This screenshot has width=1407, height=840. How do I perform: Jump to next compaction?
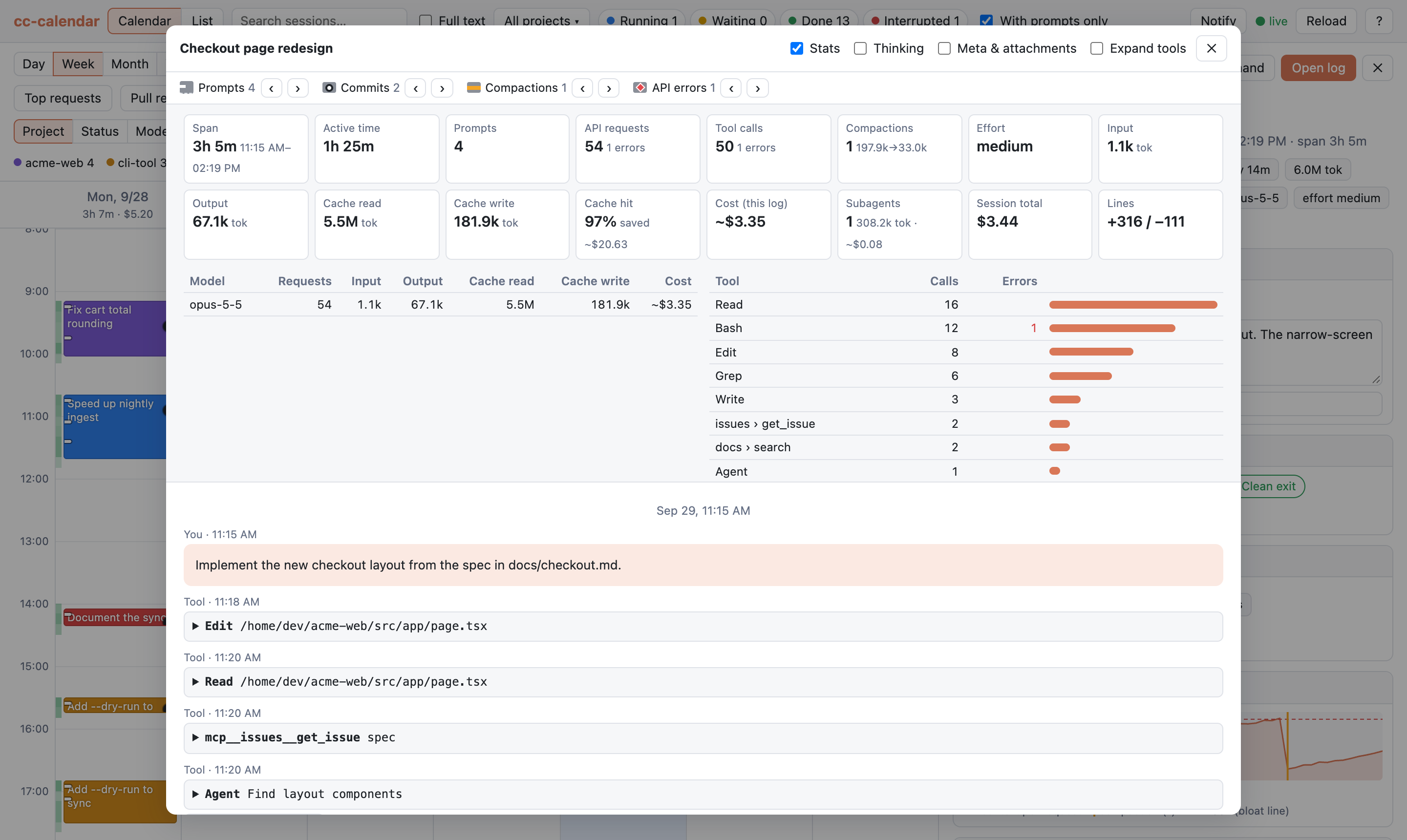[x=609, y=88]
